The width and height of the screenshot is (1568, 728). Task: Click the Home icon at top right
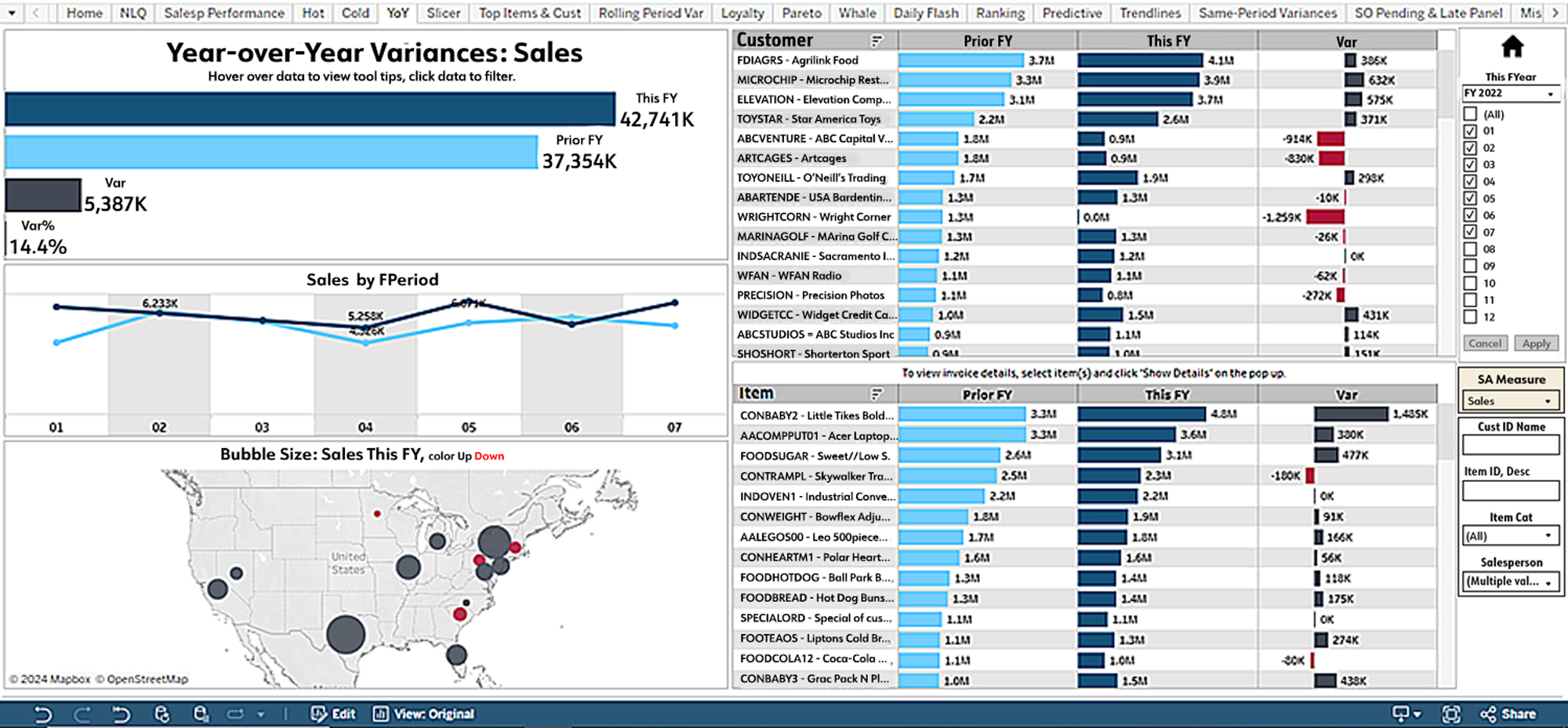point(1512,48)
